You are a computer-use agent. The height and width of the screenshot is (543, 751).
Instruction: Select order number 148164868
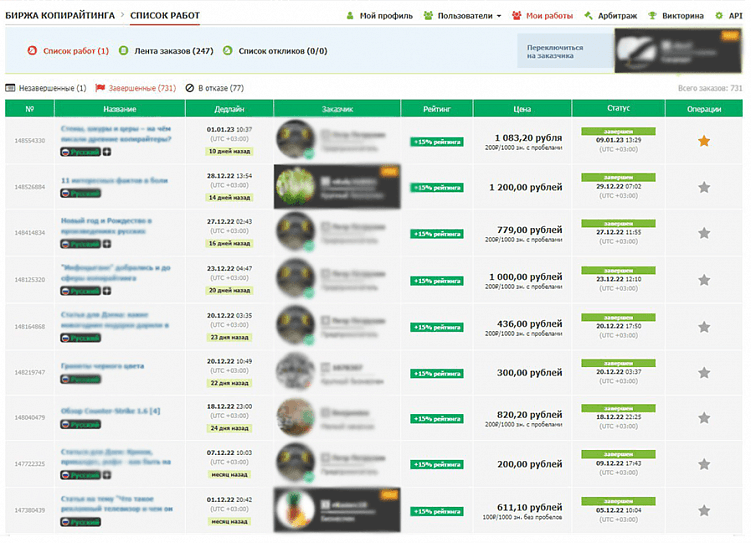30,327
